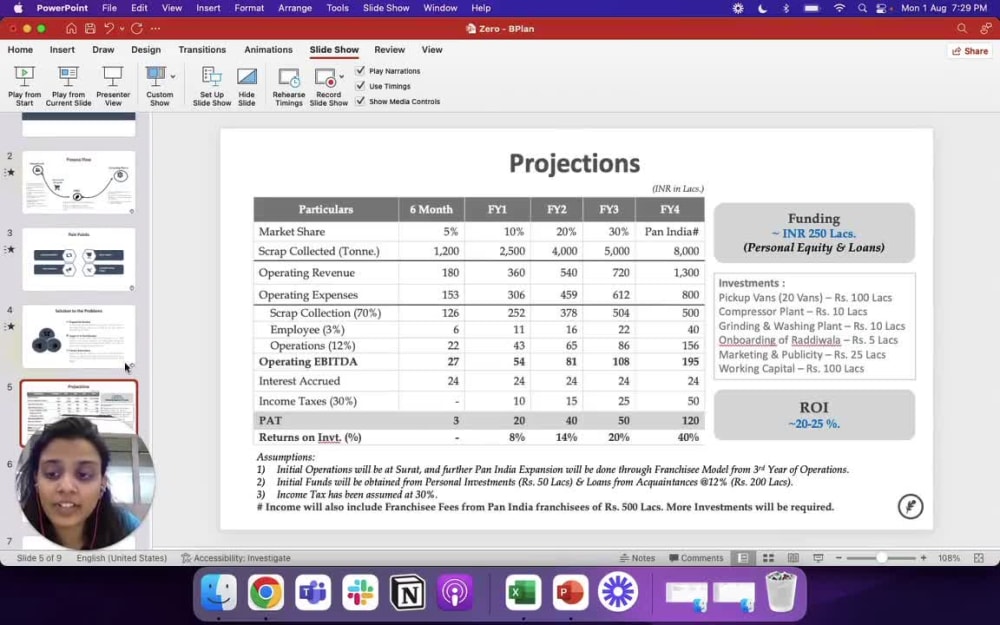Image resolution: width=1000 pixels, height=625 pixels.
Task: Switch to Normal view icon
Action: coord(743,558)
